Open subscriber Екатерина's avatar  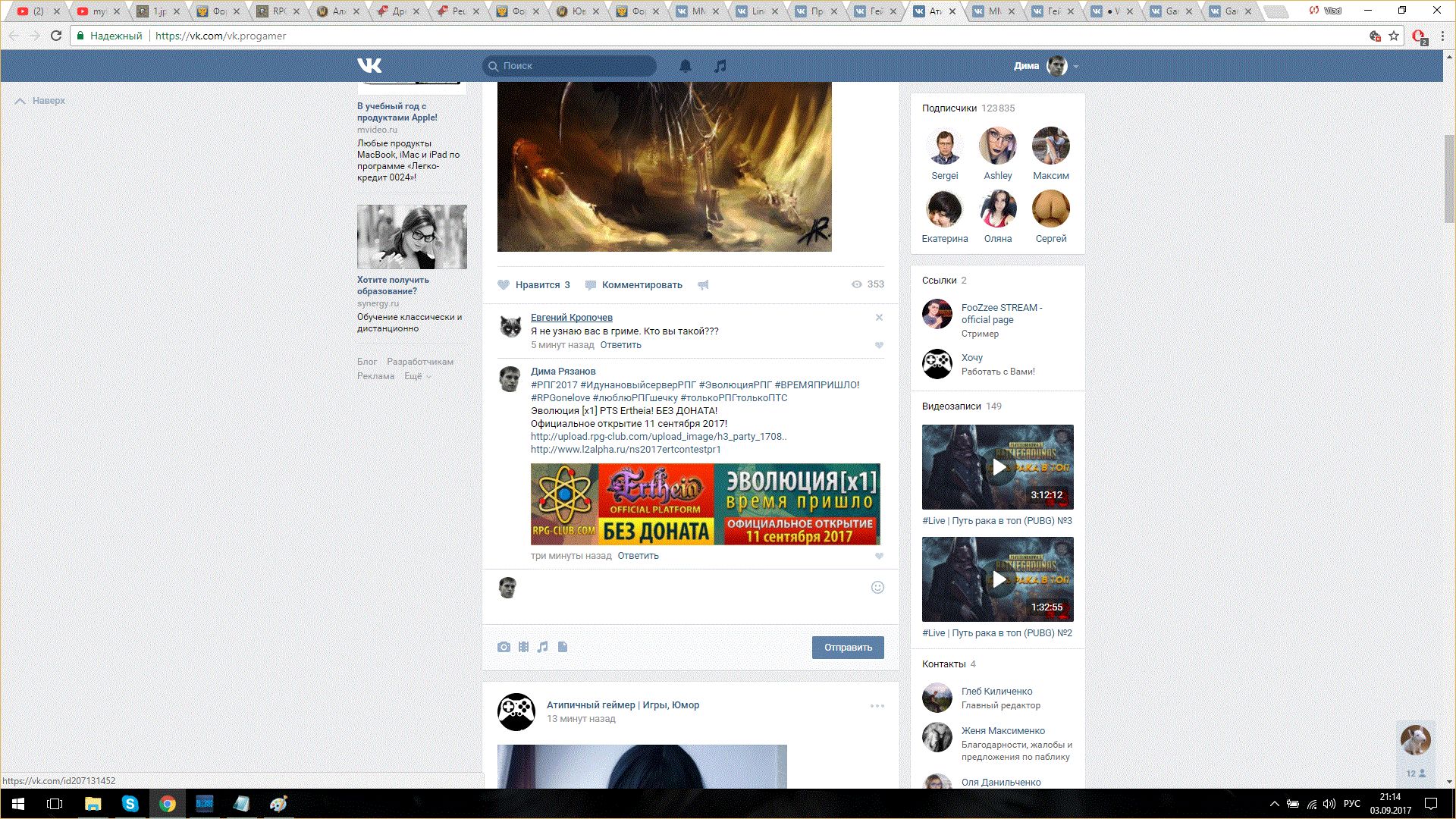click(945, 209)
